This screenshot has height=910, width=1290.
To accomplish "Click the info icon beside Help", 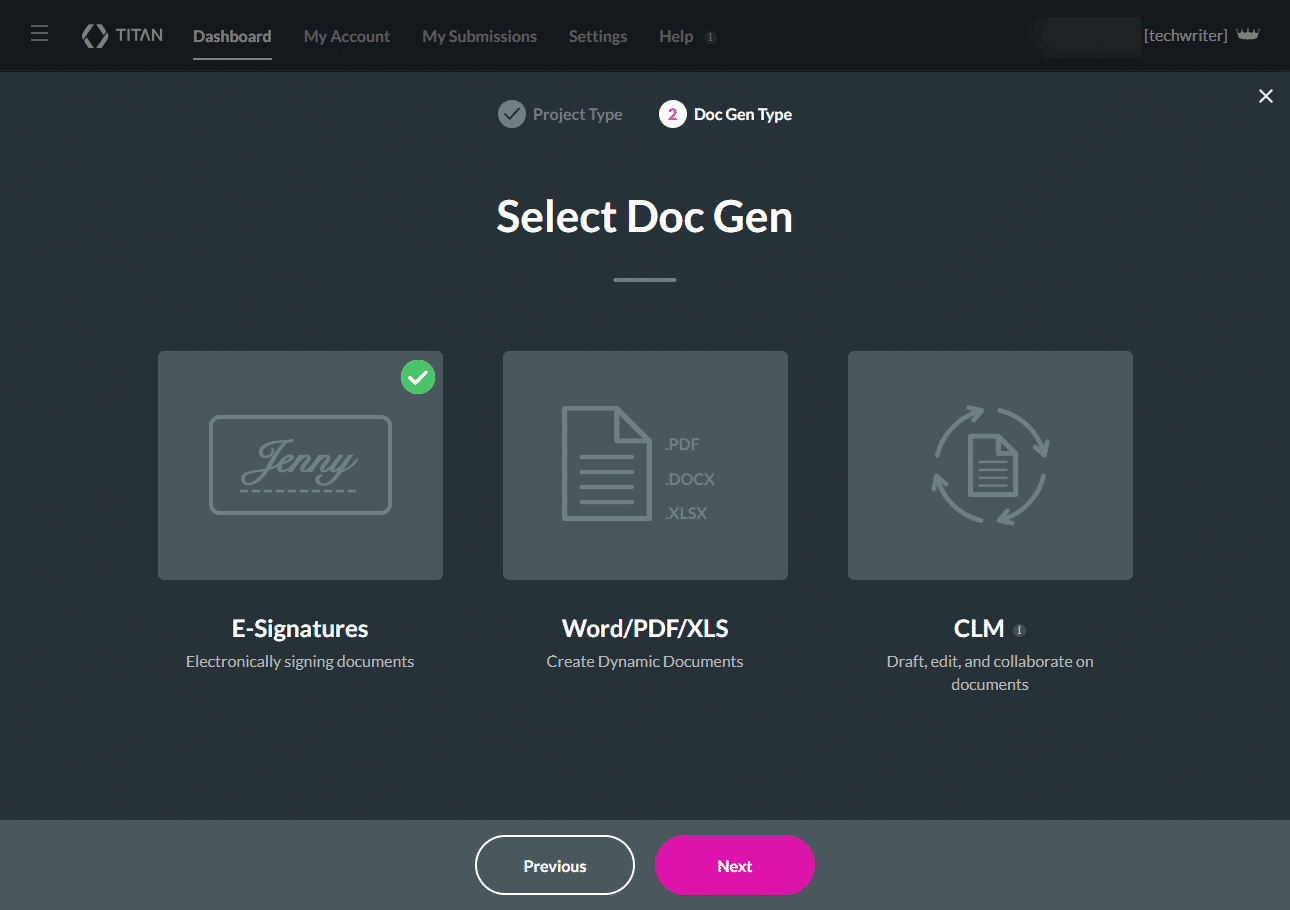I will click(x=711, y=36).
